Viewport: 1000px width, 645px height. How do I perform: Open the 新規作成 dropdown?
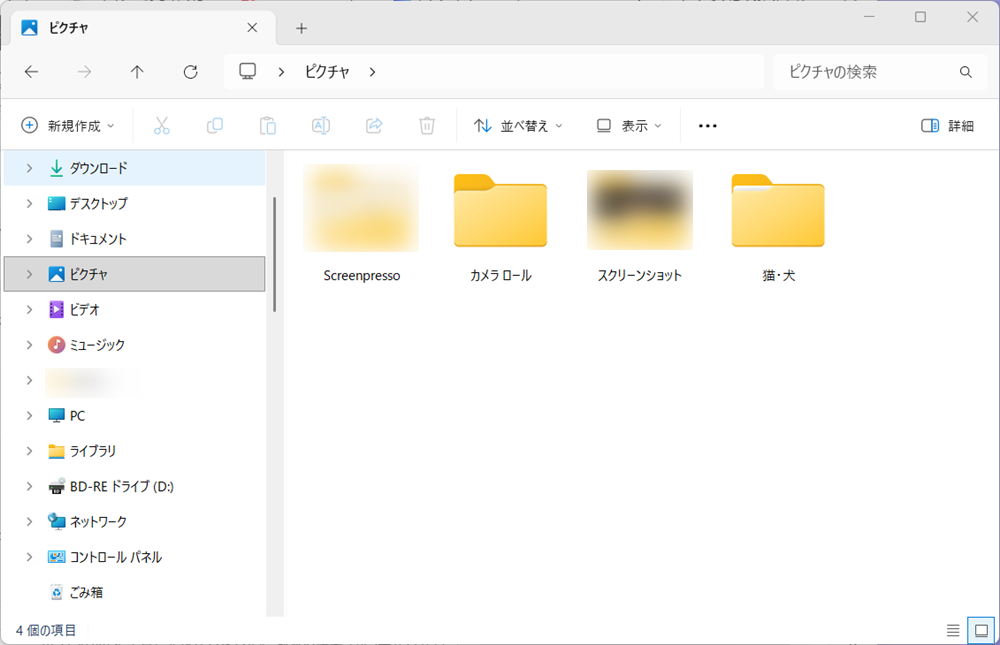67,125
